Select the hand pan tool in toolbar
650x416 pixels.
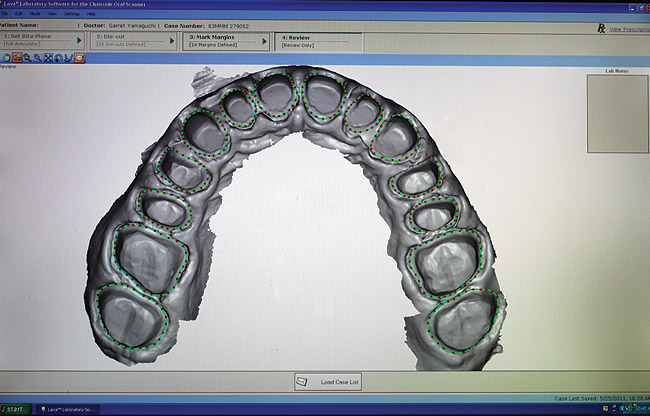coord(5,58)
